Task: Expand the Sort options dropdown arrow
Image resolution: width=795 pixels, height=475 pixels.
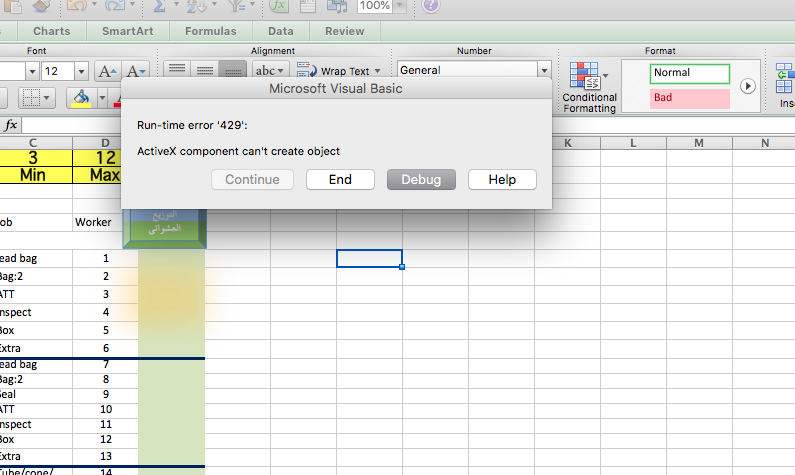Action: (213, 5)
